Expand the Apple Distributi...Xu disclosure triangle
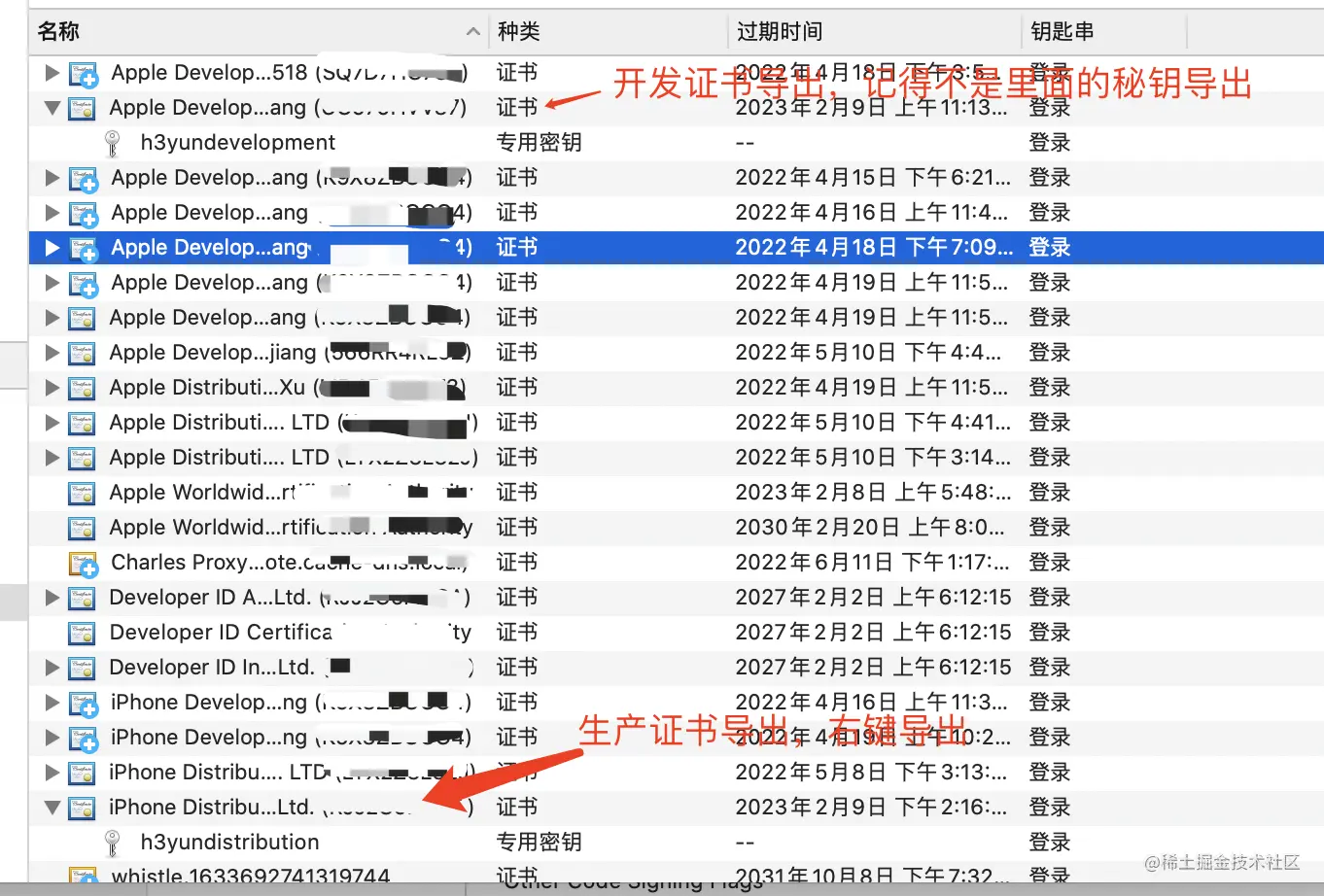The width and height of the screenshot is (1324, 896). point(52,387)
